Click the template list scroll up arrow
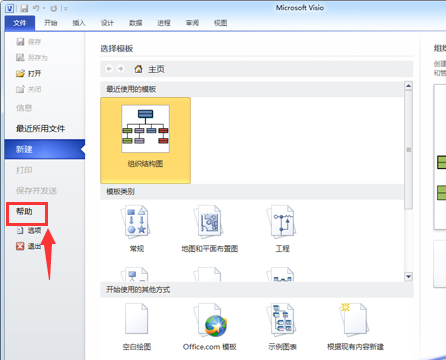 pyautogui.click(x=408, y=86)
